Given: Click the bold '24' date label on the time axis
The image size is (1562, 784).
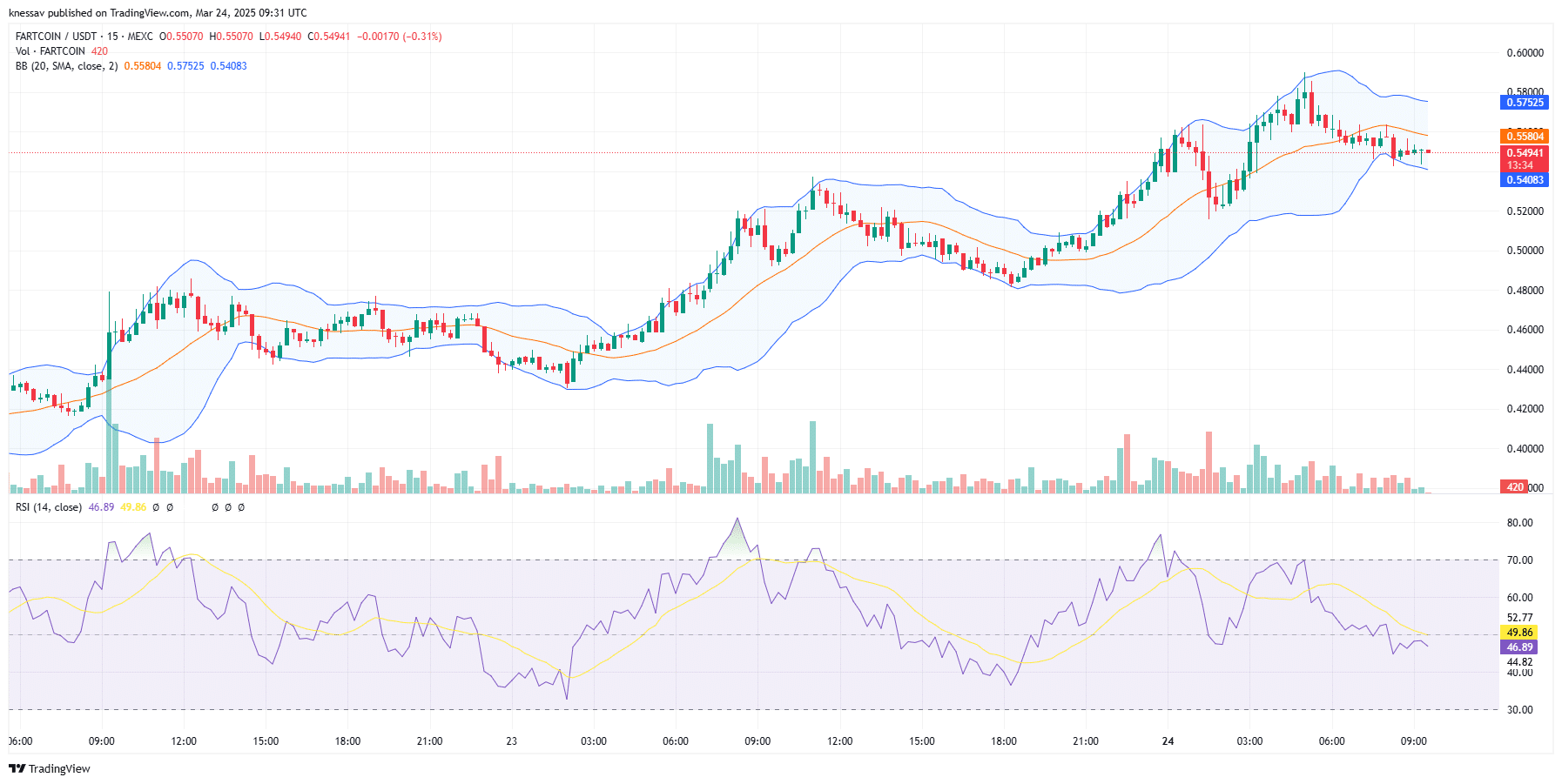Looking at the screenshot, I should (x=1168, y=741).
